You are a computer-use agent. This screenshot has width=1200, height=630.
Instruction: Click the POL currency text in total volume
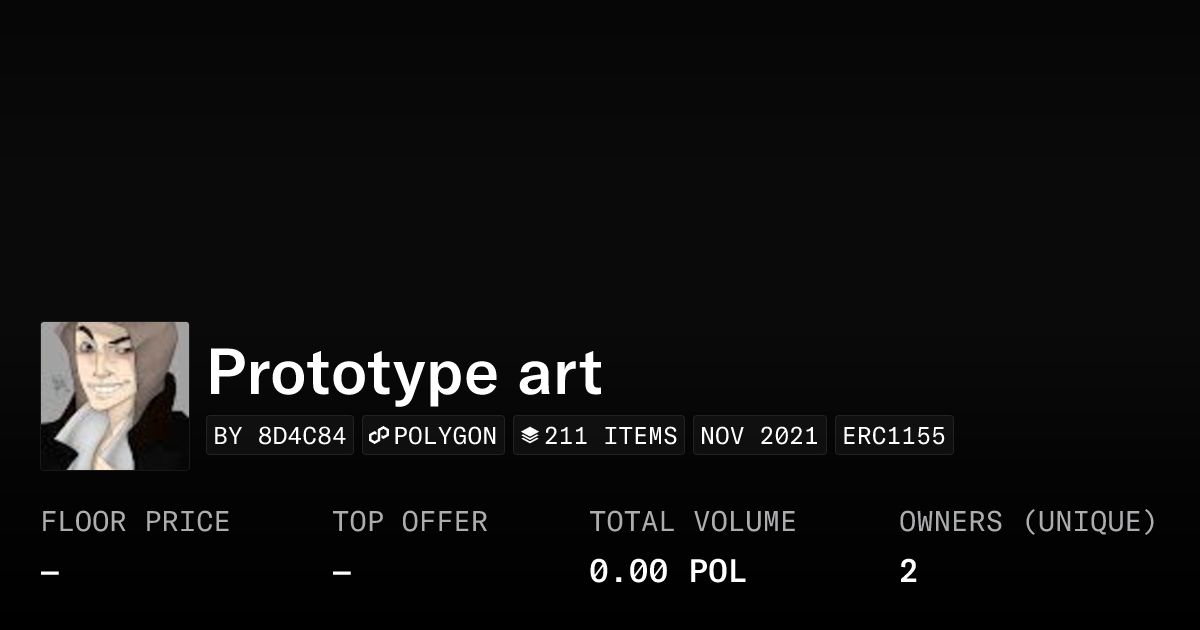[x=718, y=570]
